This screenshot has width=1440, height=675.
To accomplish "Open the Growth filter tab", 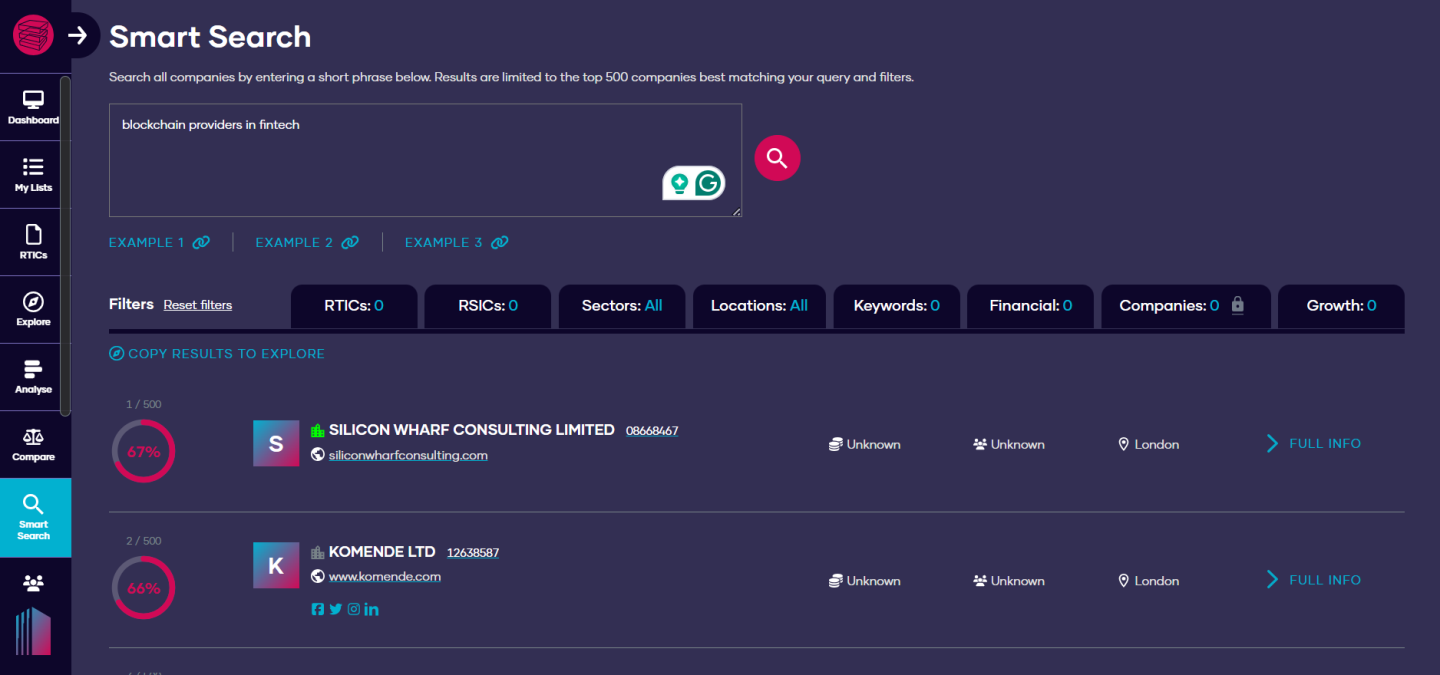I will click(1341, 306).
